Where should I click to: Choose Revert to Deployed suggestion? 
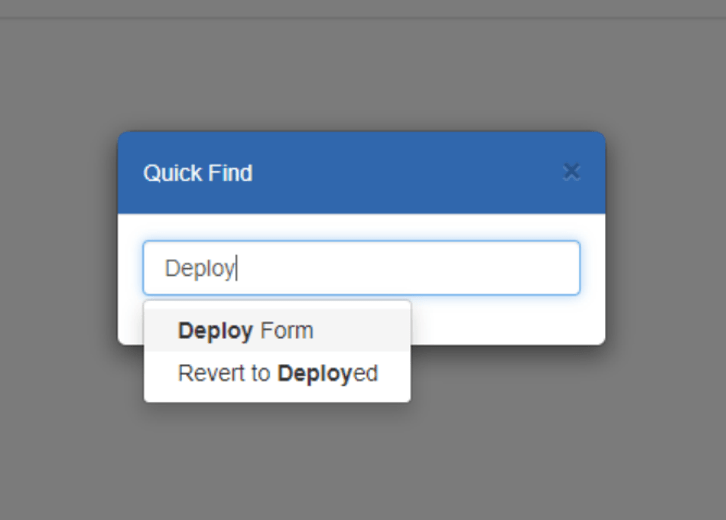(x=277, y=373)
